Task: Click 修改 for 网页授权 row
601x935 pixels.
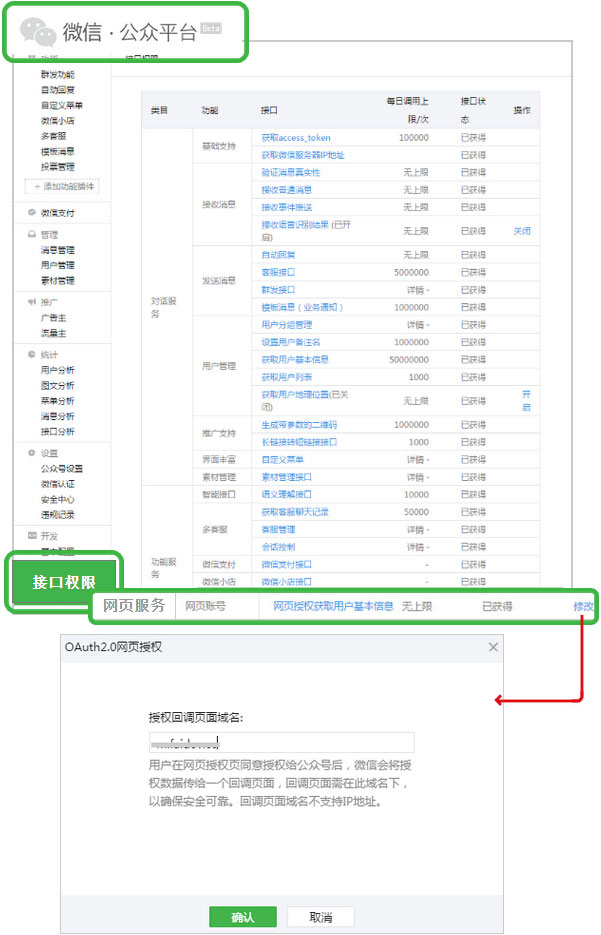Action: [583, 606]
